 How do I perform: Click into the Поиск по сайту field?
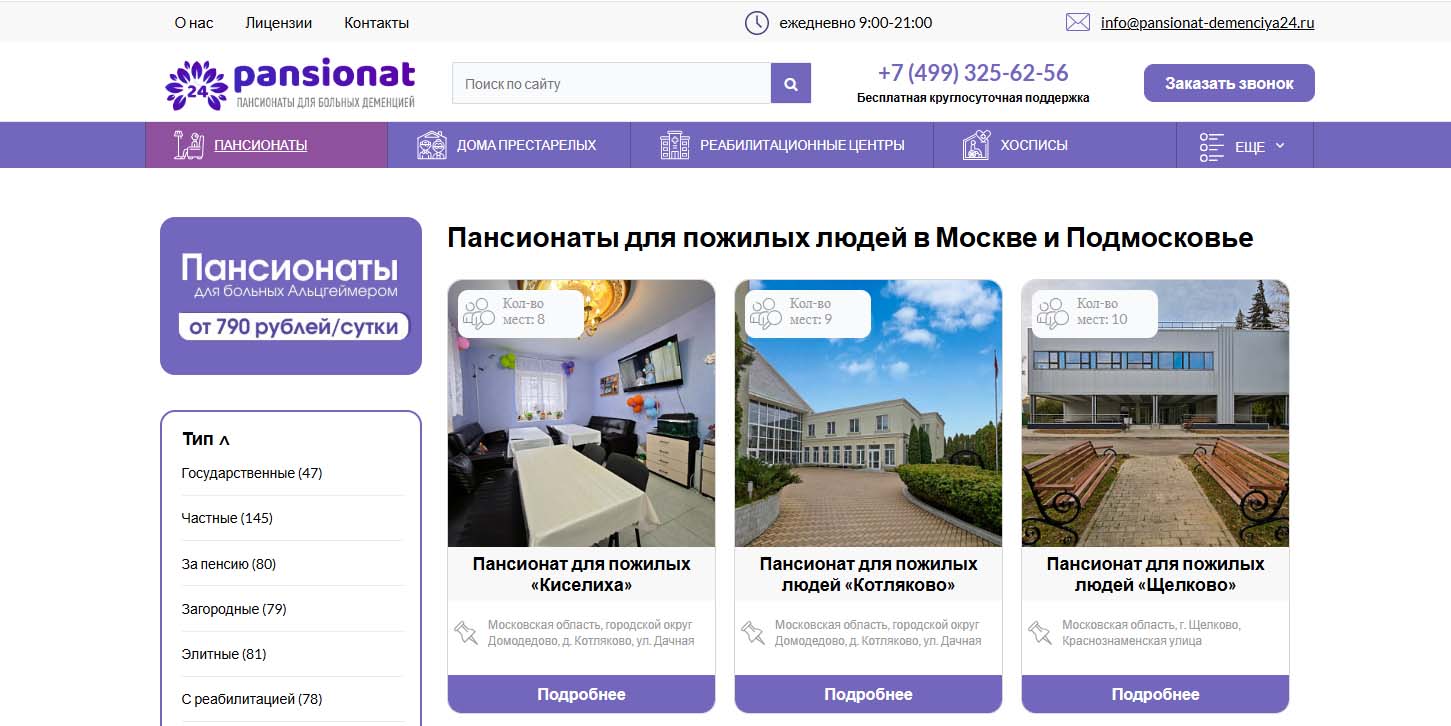[x=611, y=83]
